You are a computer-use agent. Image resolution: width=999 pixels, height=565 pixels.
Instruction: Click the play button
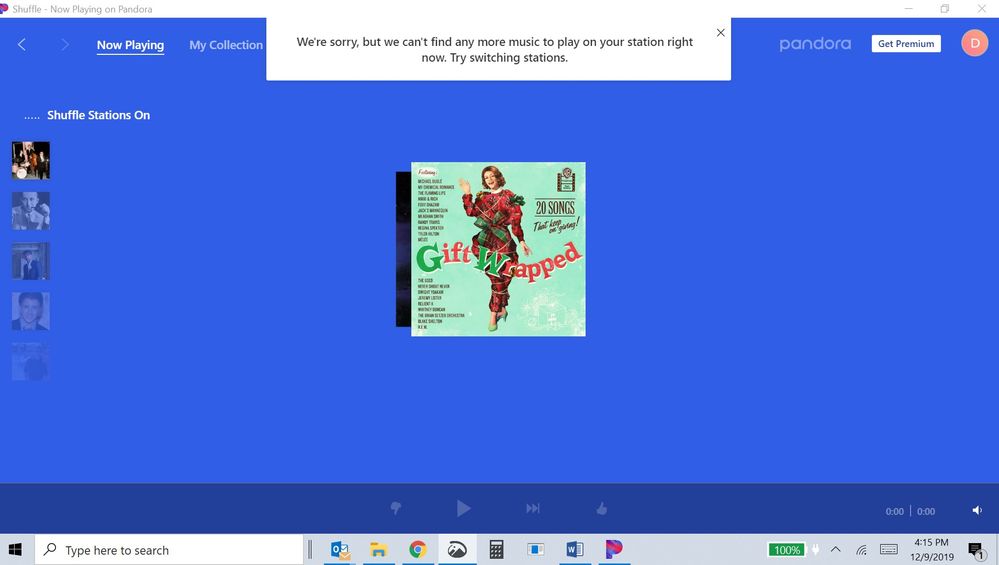click(x=463, y=508)
